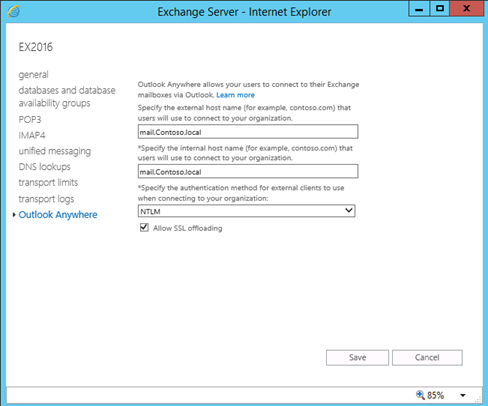Select unified messaging in sidebar
The width and height of the screenshot is (488, 406).
(55, 151)
